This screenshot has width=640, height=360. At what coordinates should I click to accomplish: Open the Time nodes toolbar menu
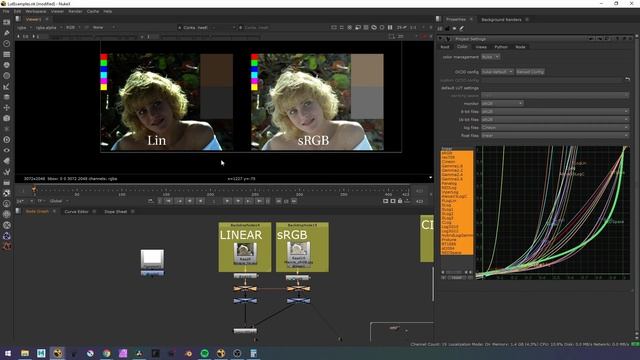coord(7,43)
